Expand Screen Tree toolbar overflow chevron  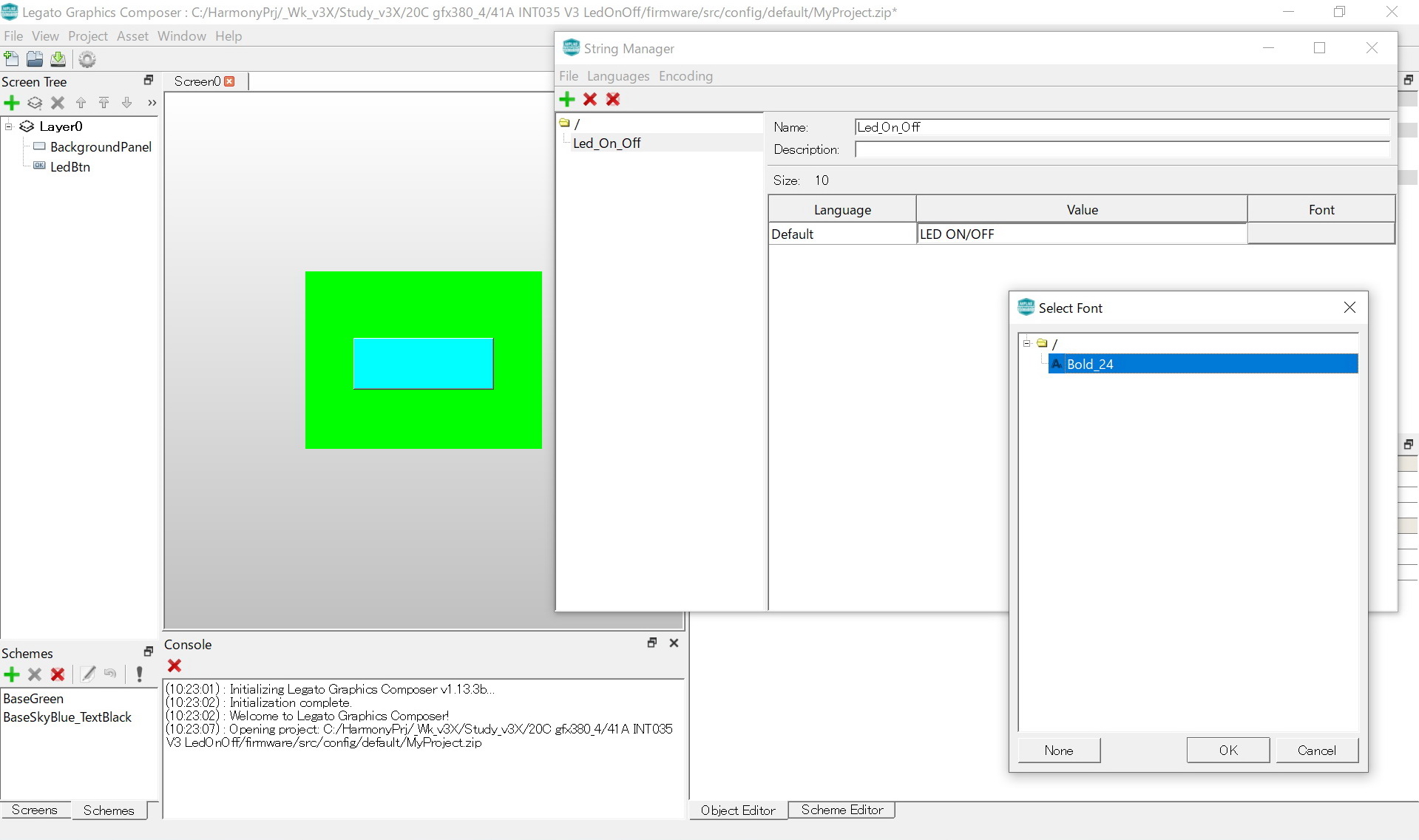tap(152, 103)
